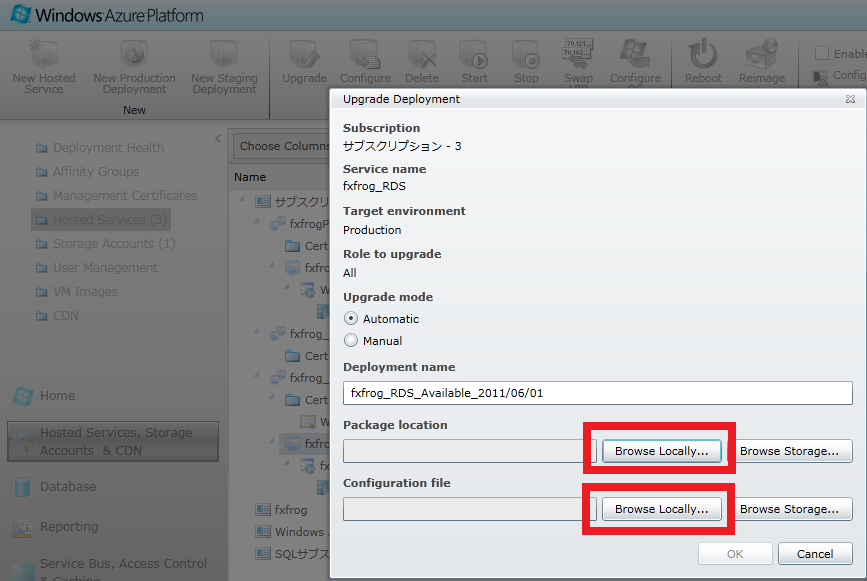Collapse the サブスクリ subscription tree node

(x=242, y=201)
